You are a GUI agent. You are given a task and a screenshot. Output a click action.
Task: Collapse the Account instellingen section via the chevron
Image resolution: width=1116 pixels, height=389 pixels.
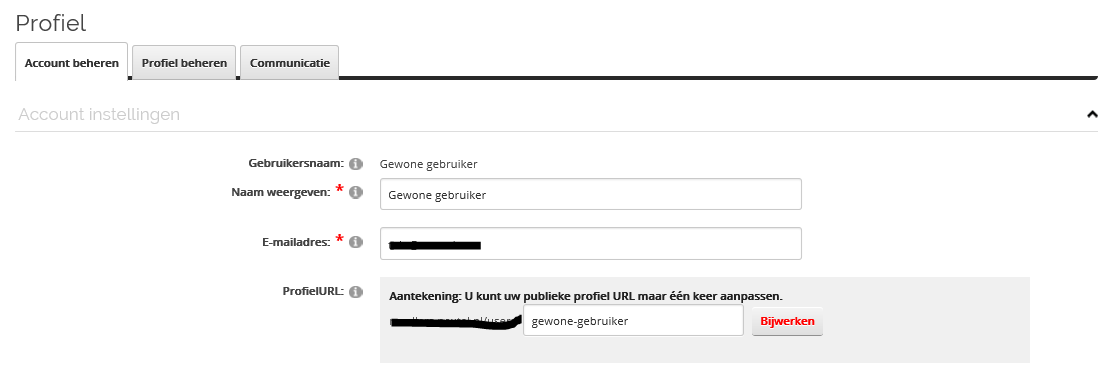pos(1093,114)
